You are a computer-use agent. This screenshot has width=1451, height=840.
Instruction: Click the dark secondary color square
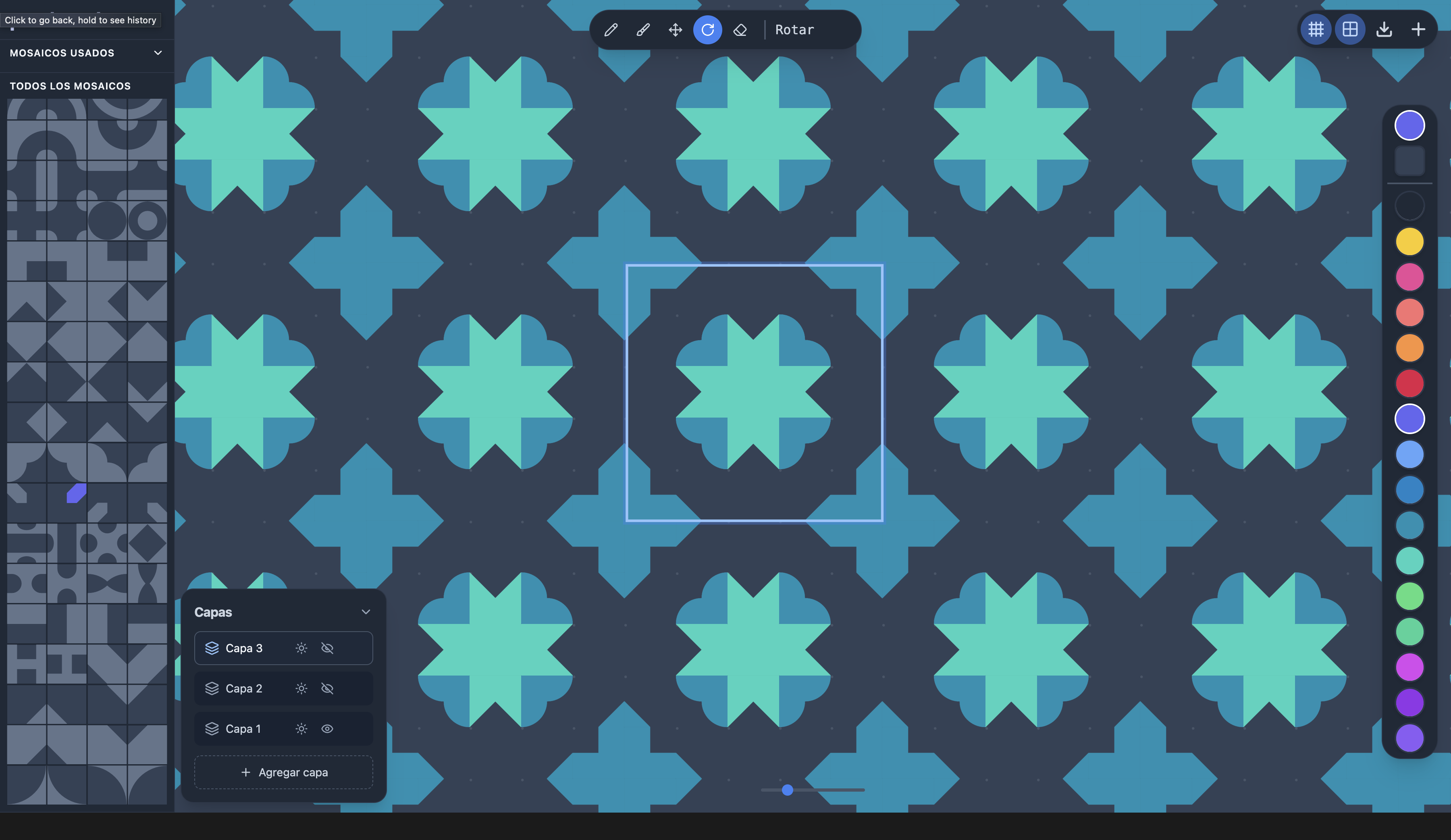(1409, 161)
